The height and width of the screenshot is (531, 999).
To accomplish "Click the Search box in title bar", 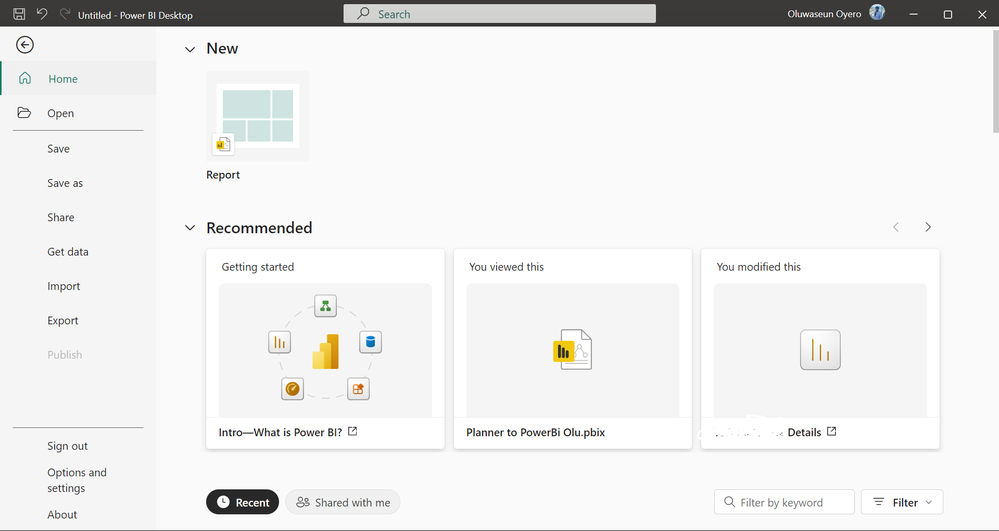I will tap(500, 13).
